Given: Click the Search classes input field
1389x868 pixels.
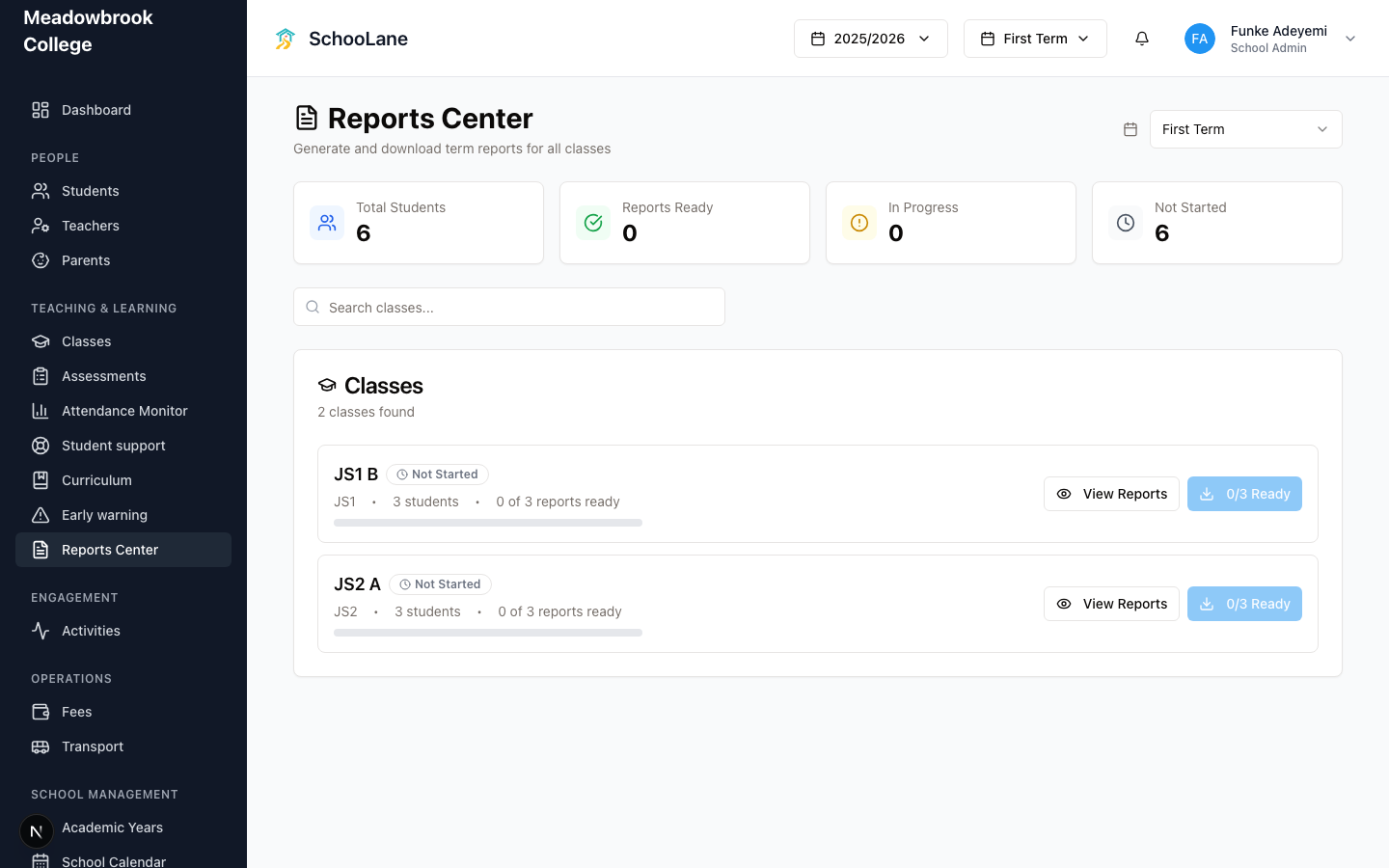Looking at the screenshot, I should [x=509, y=307].
